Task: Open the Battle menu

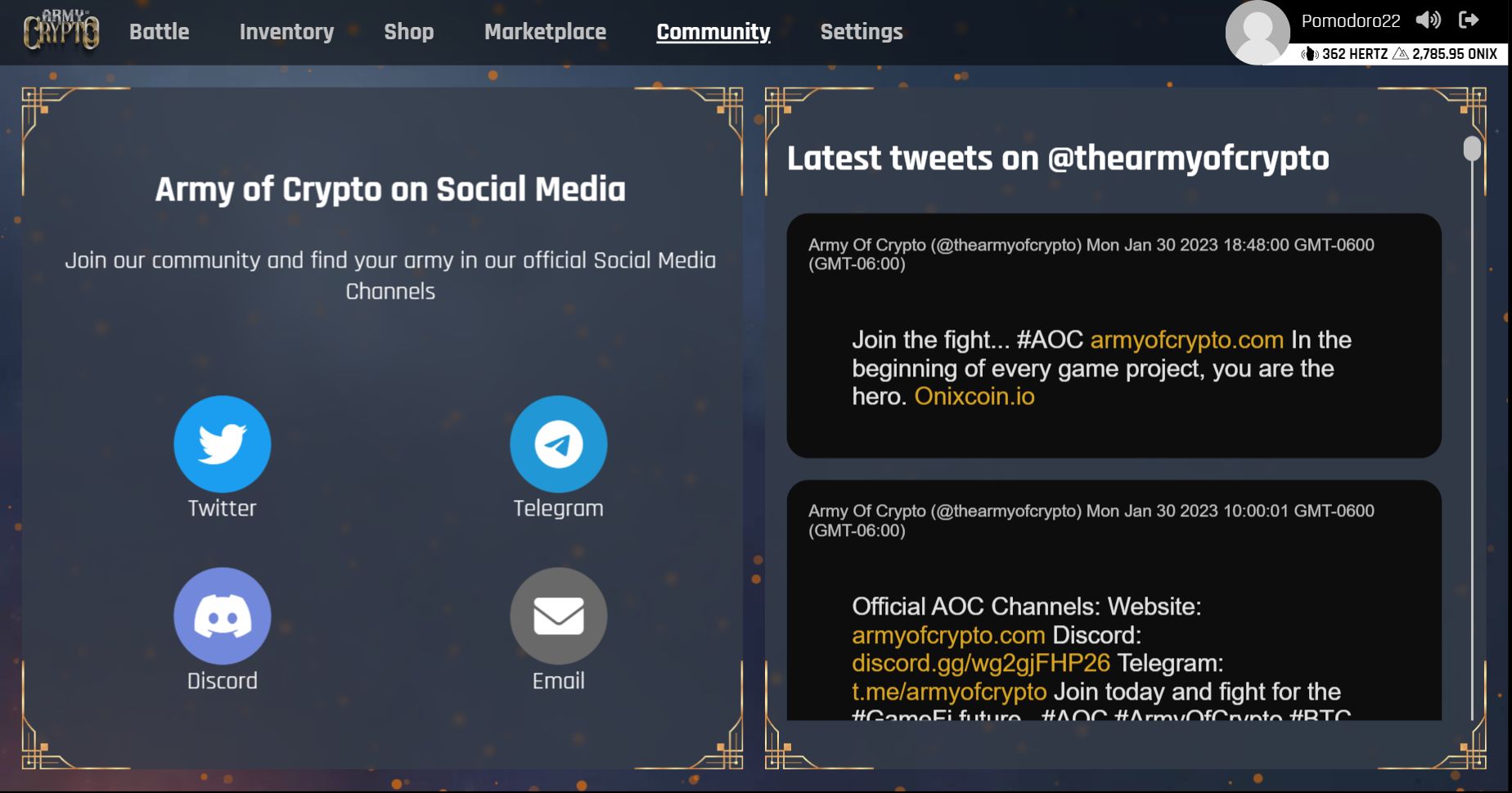Action: [159, 32]
